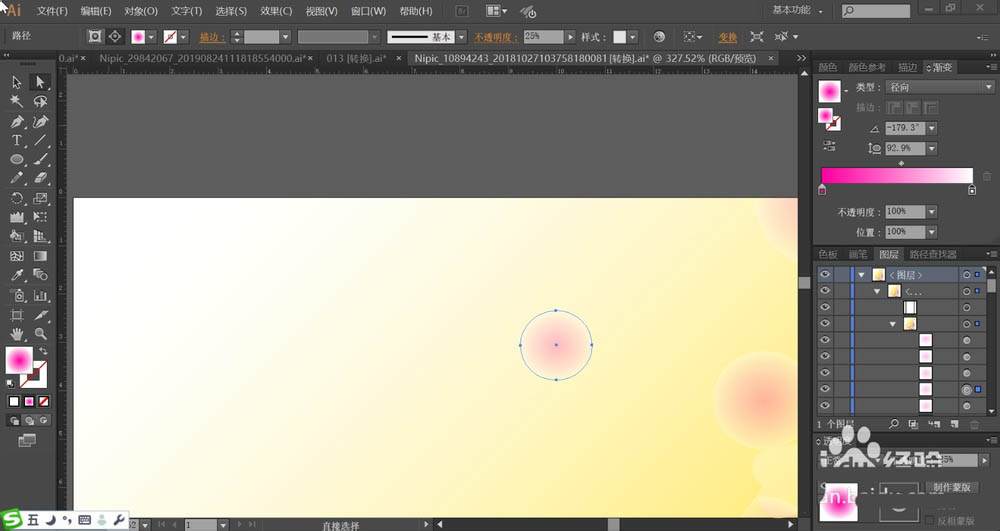This screenshot has height=531, width=1000.
Task: Select the Scale tool
Action: pyautogui.click(x=40, y=198)
